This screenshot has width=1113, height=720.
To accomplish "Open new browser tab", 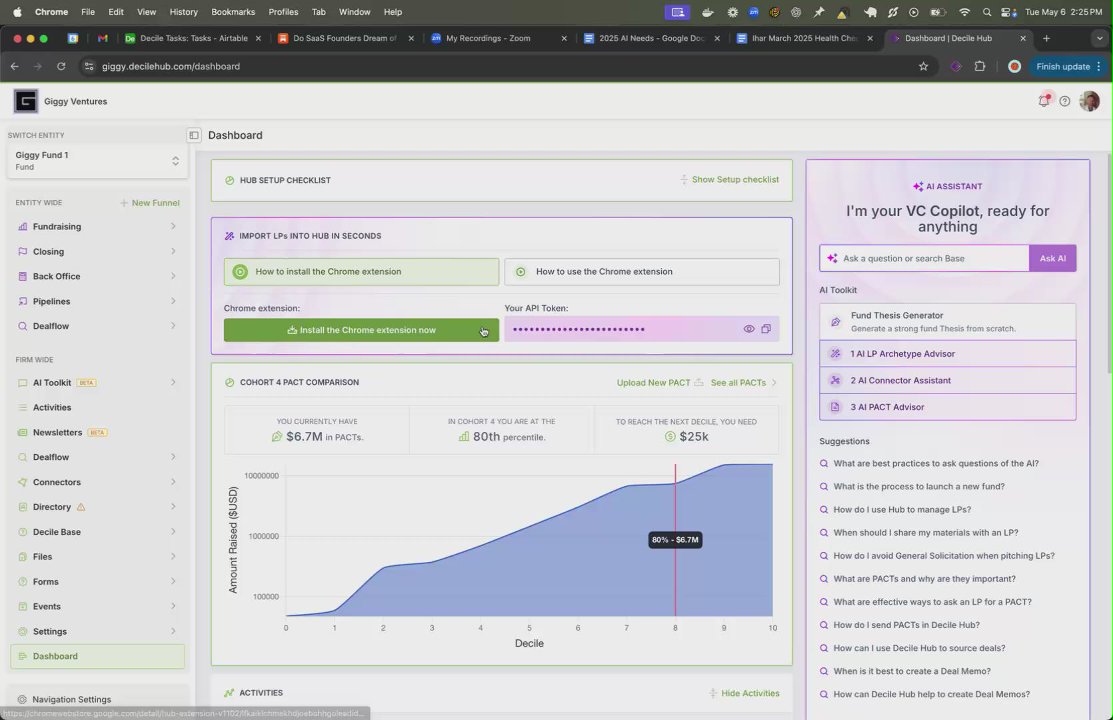I will (1046, 38).
